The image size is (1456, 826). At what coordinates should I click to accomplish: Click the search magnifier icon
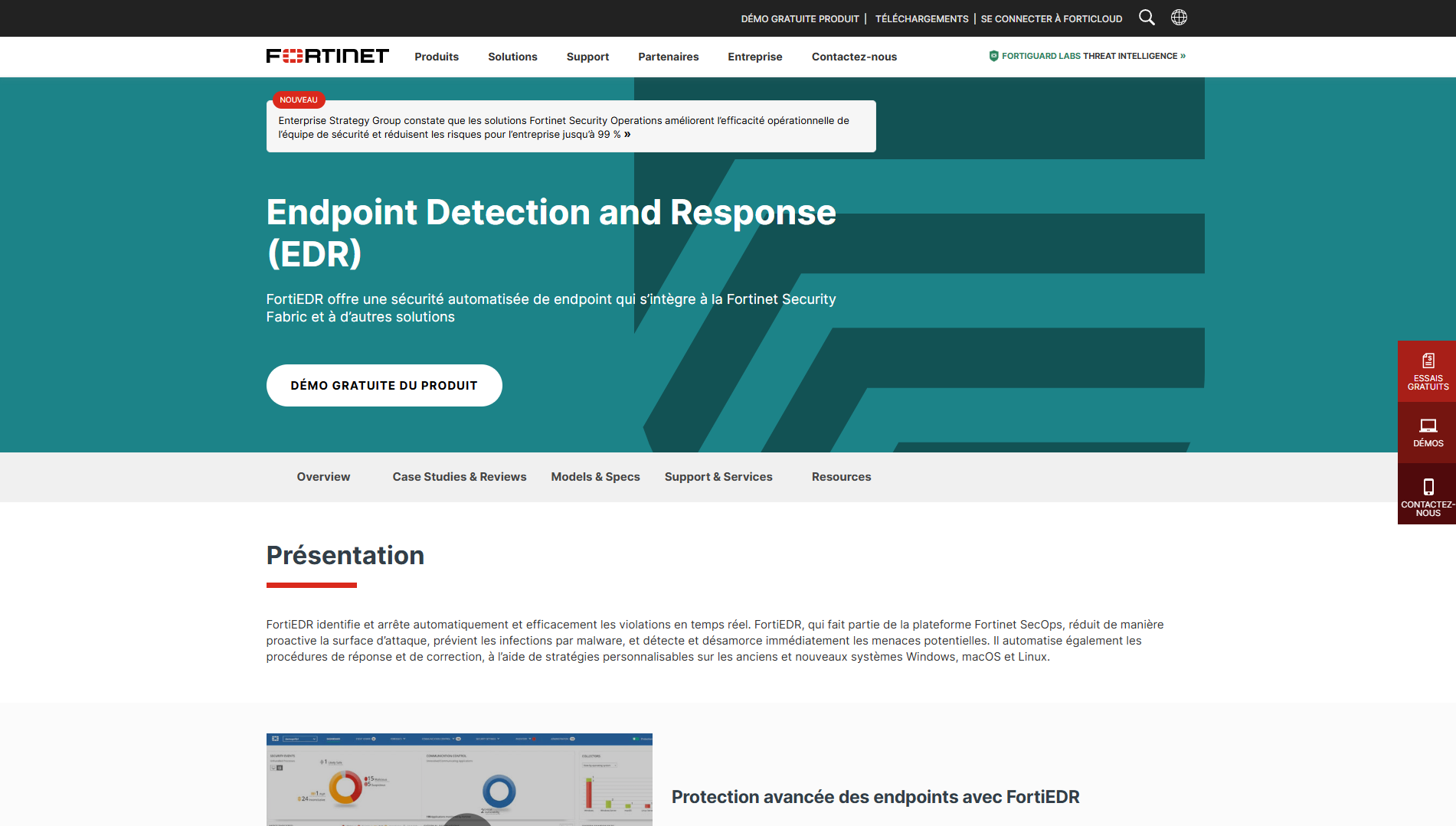click(1146, 18)
